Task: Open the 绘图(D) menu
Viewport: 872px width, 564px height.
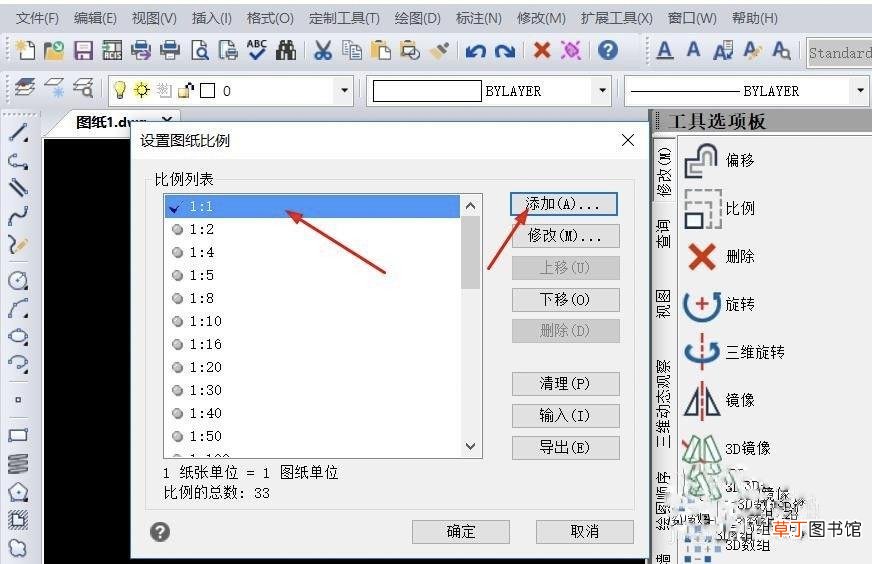Action: click(417, 18)
